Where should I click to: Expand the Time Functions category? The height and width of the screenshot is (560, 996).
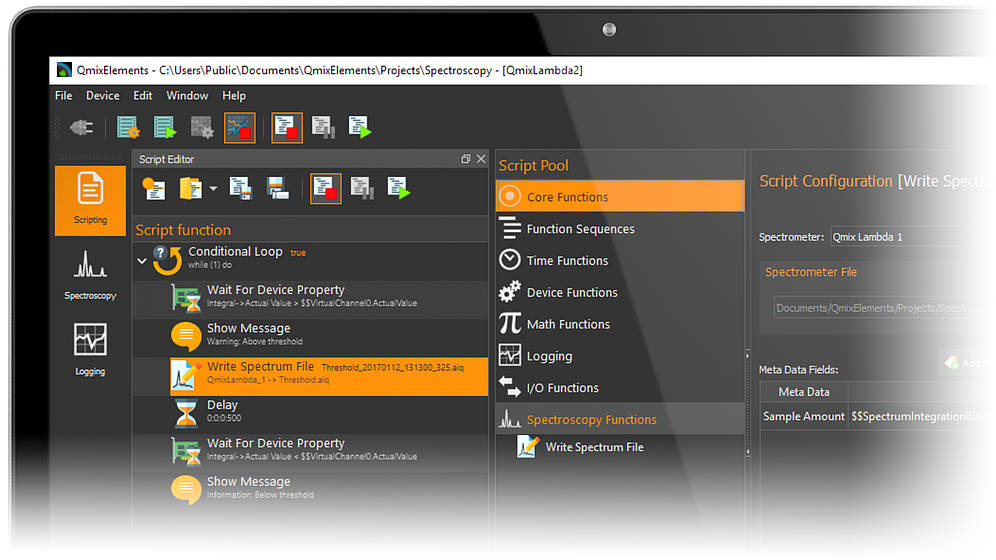567,261
